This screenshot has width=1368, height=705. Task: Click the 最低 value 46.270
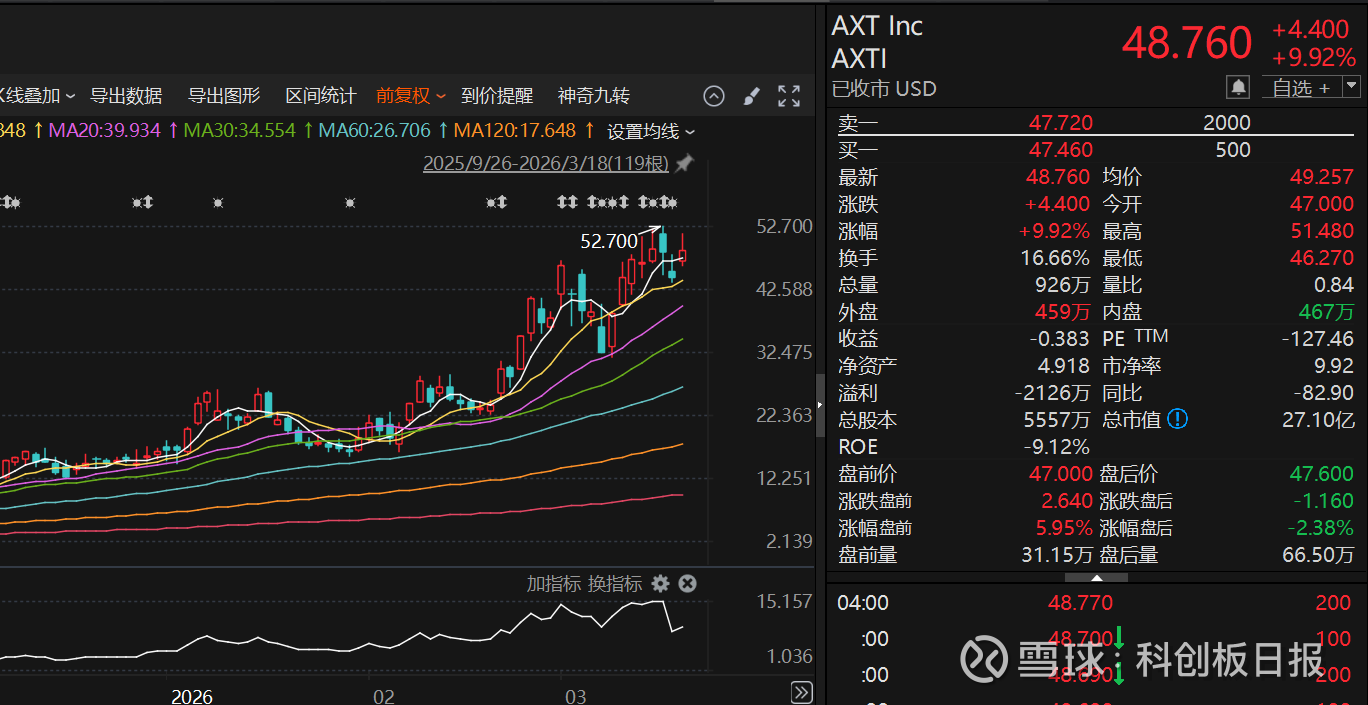coord(1322,258)
